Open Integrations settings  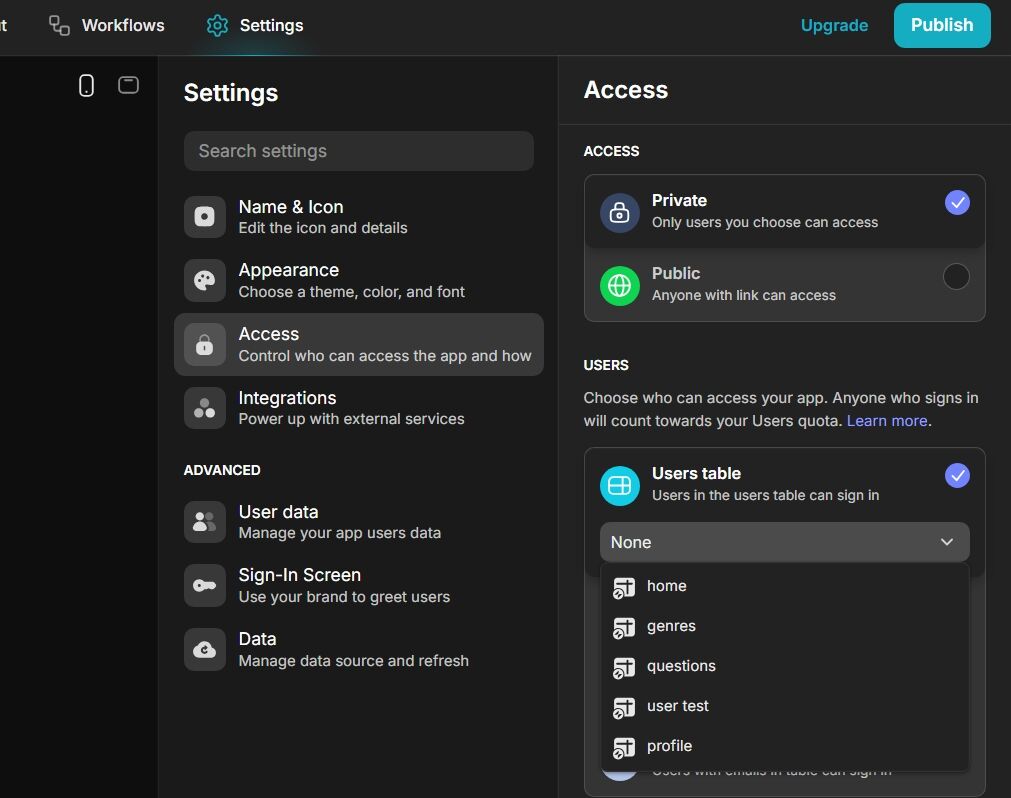358,408
